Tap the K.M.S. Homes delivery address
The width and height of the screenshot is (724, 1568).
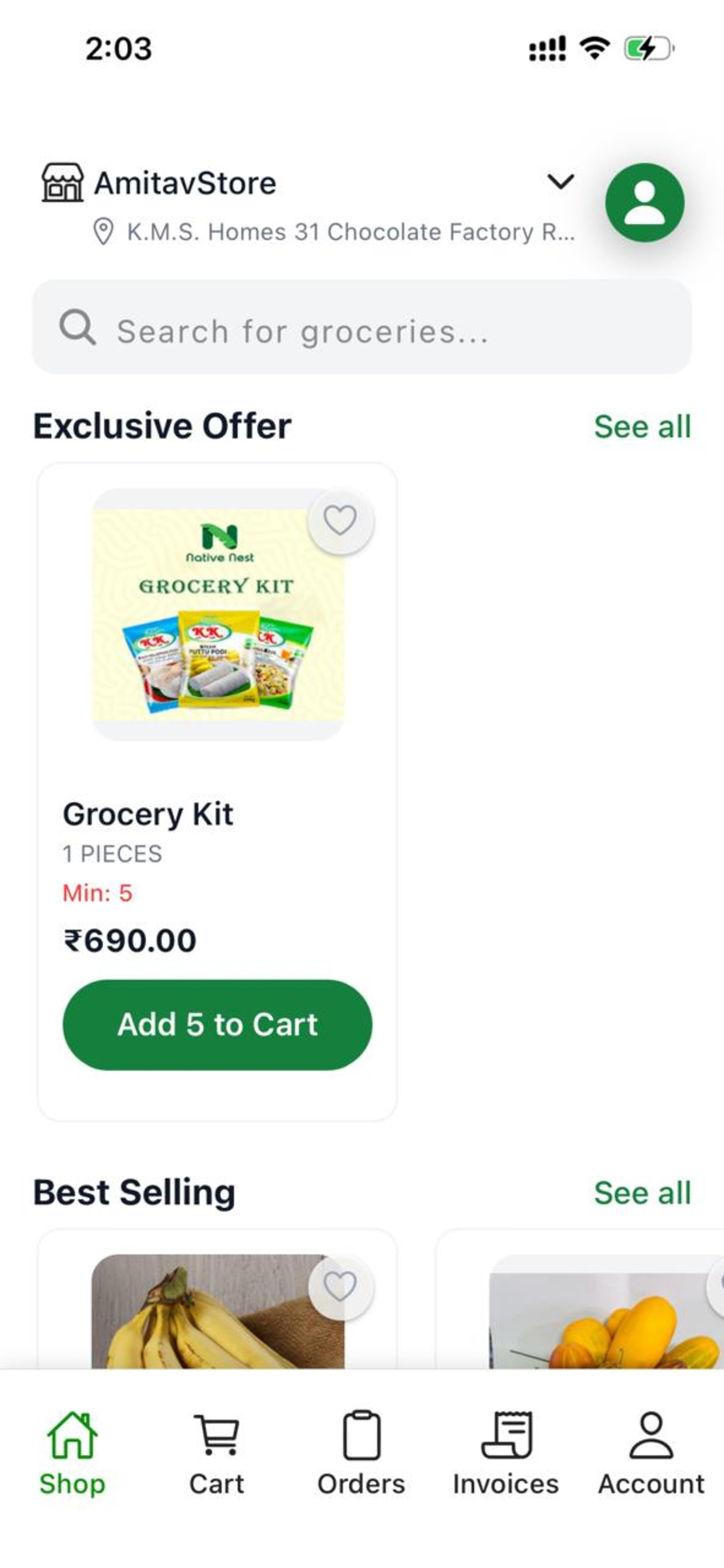350,232
